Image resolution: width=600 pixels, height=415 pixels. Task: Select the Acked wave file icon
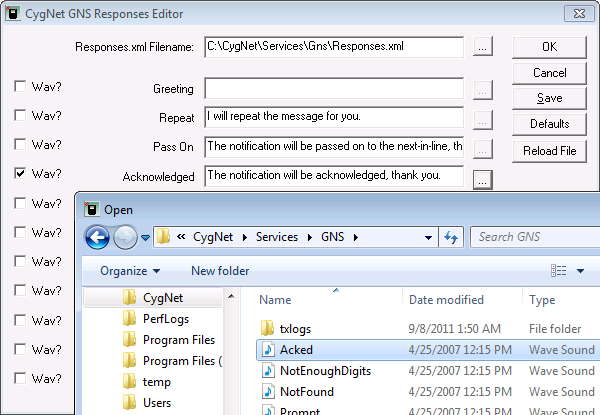268,349
